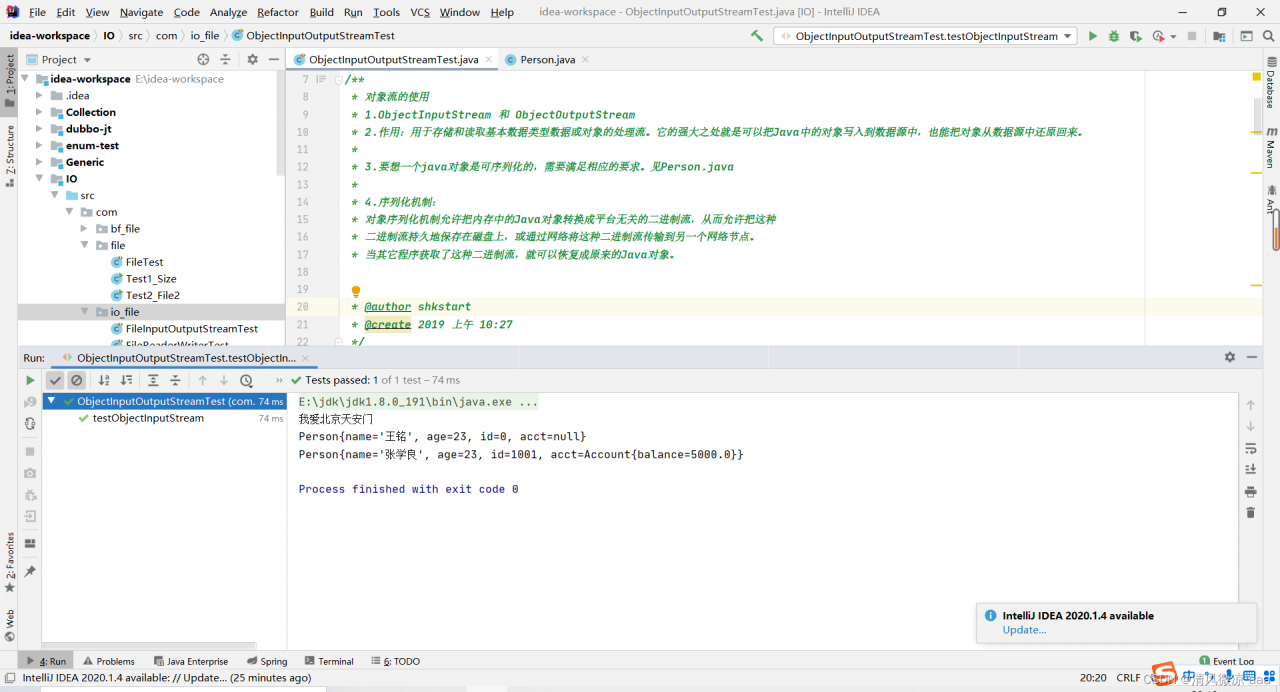This screenshot has width=1280, height=692.
Task: Expand the enum-test module
Action: click(39, 146)
